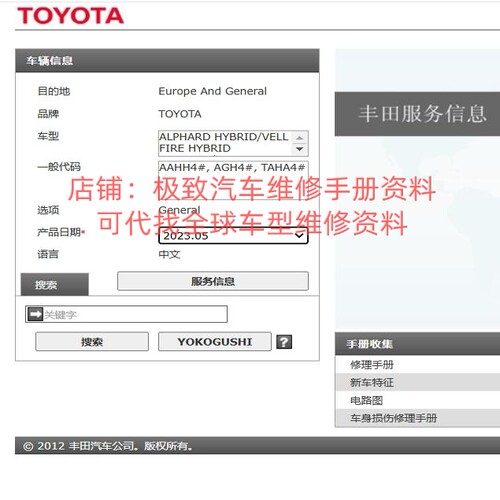
Task: Open 电路图 wiring diagram entry
Action: pos(417,400)
